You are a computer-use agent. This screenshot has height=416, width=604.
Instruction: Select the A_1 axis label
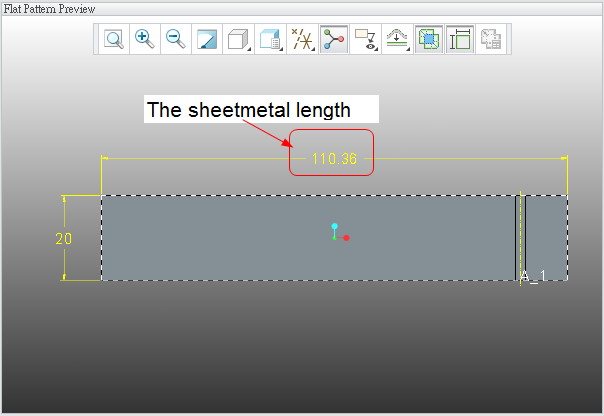(x=533, y=276)
